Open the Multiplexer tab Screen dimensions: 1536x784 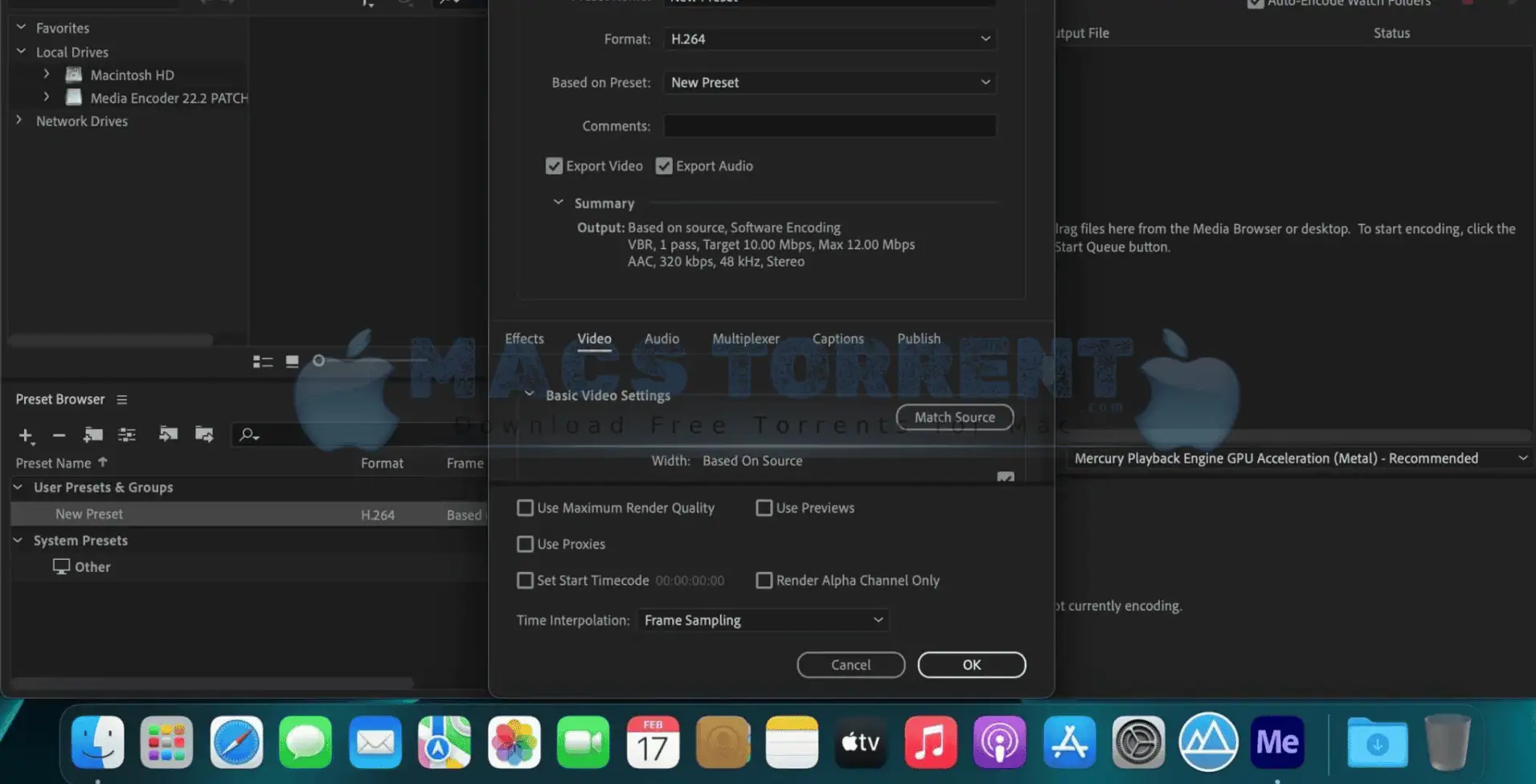click(x=746, y=338)
